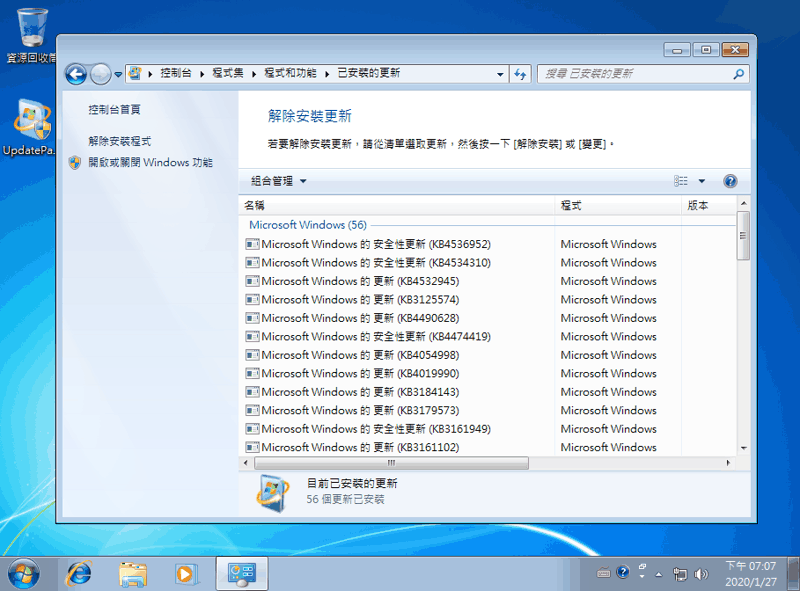Click the shield icon beside Windows 功能

click(x=75, y=163)
